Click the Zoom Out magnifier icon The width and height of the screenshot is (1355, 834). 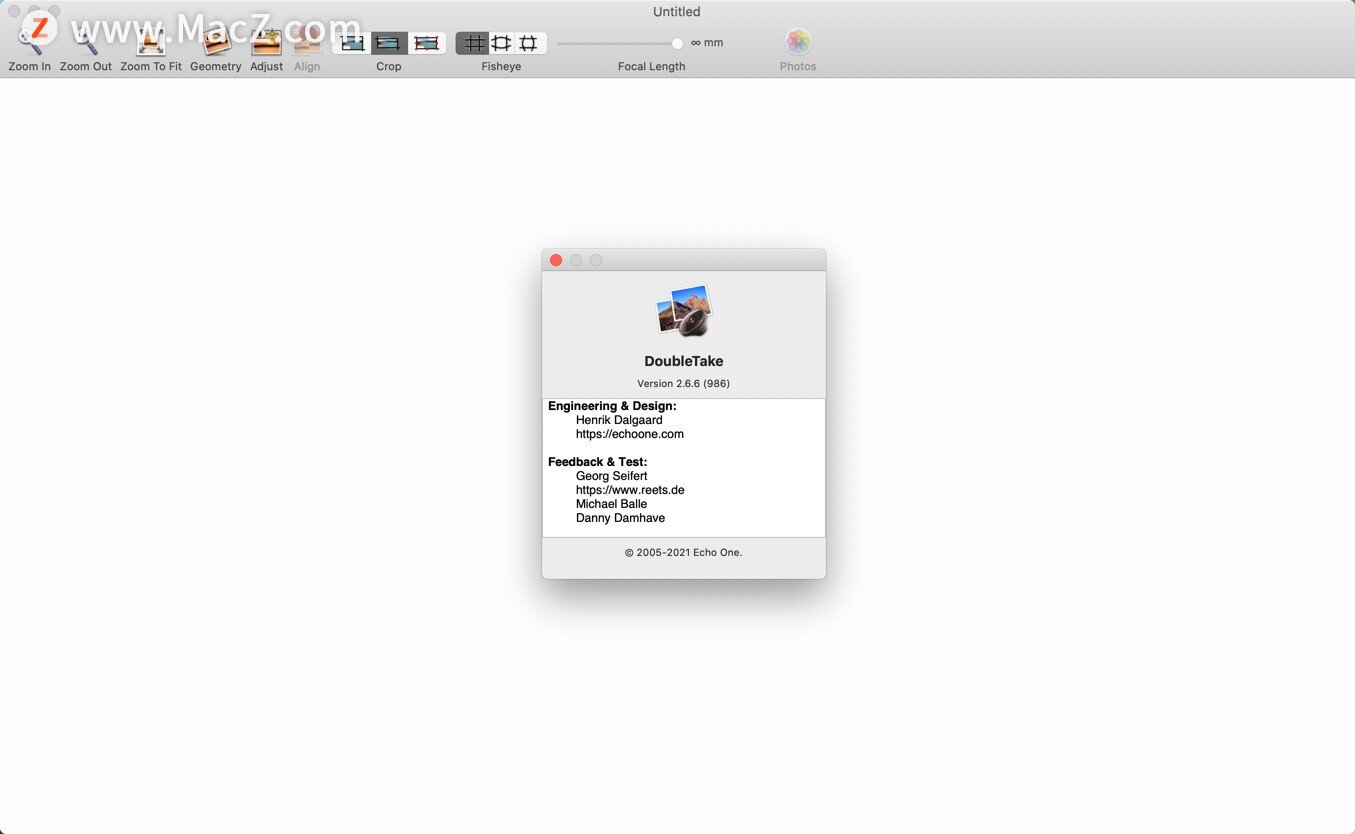(x=86, y=42)
